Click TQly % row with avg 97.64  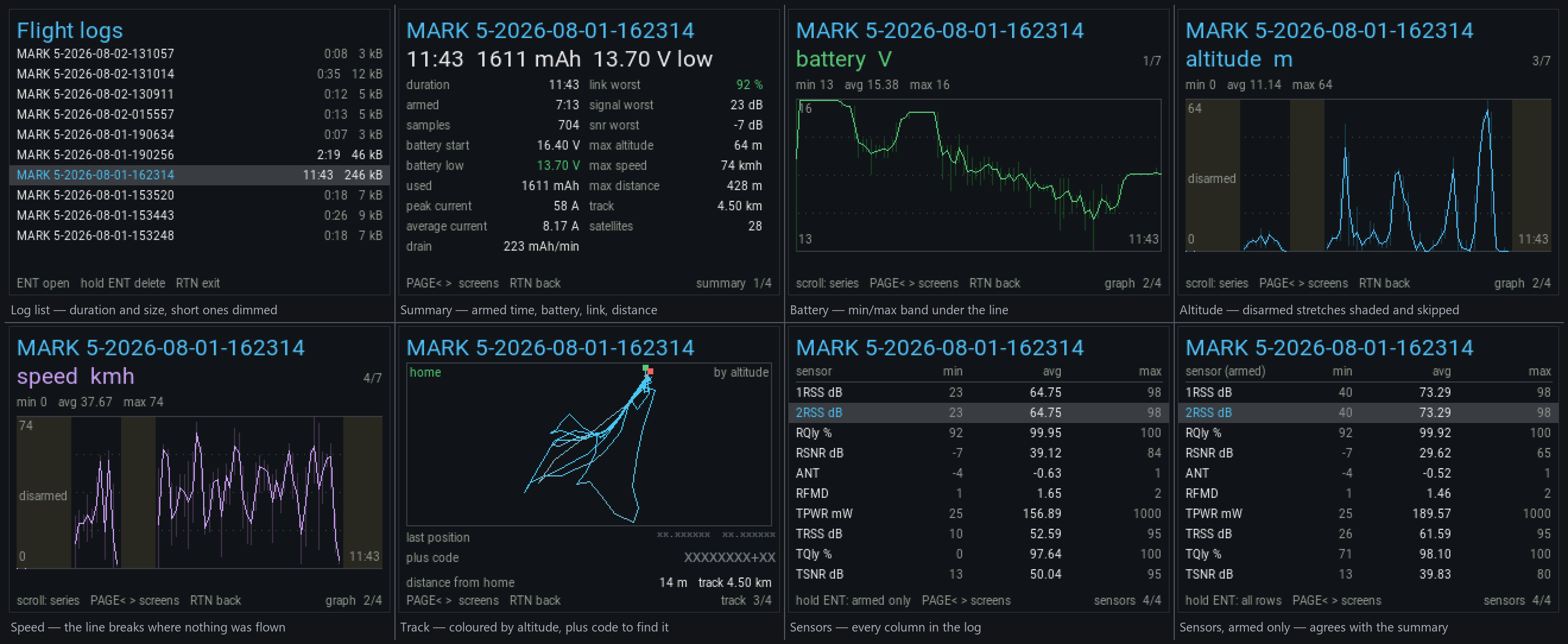[978, 554]
